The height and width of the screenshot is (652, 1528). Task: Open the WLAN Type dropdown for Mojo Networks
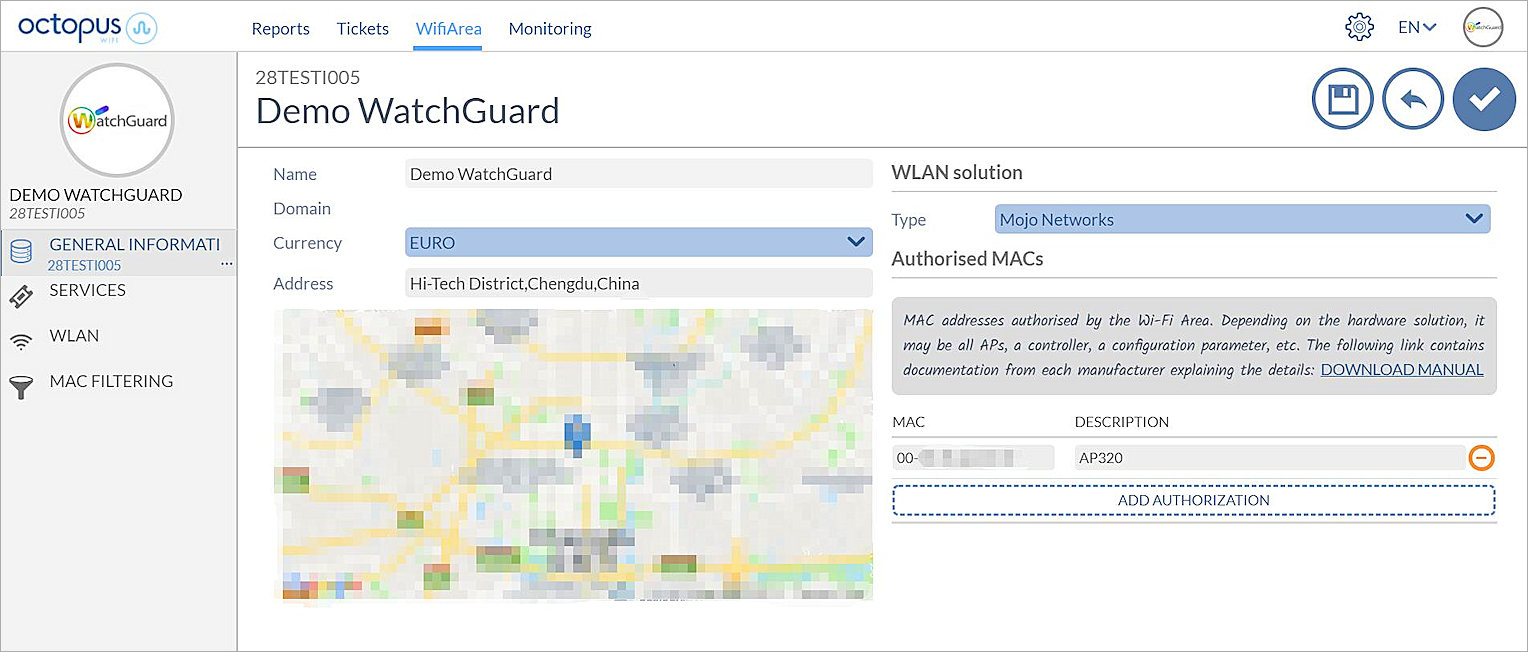[x=1242, y=219]
